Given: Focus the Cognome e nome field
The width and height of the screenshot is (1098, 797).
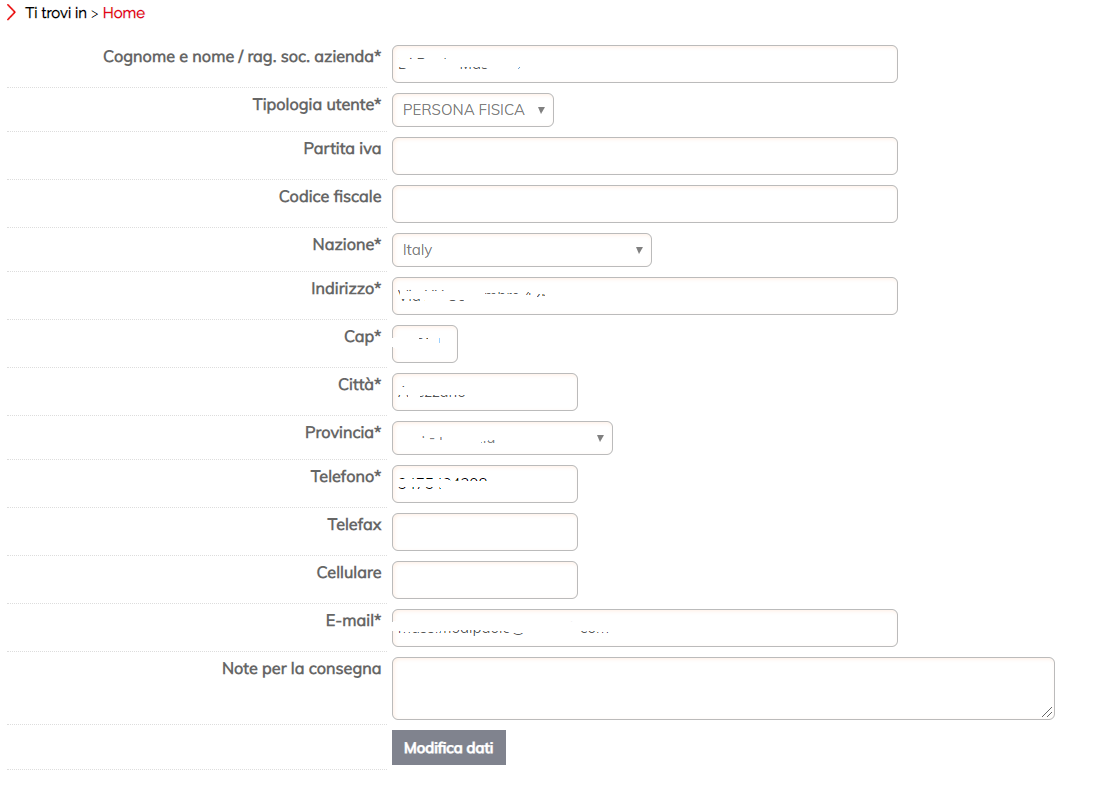Looking at the screenshot, I should [x=644, y=64].
